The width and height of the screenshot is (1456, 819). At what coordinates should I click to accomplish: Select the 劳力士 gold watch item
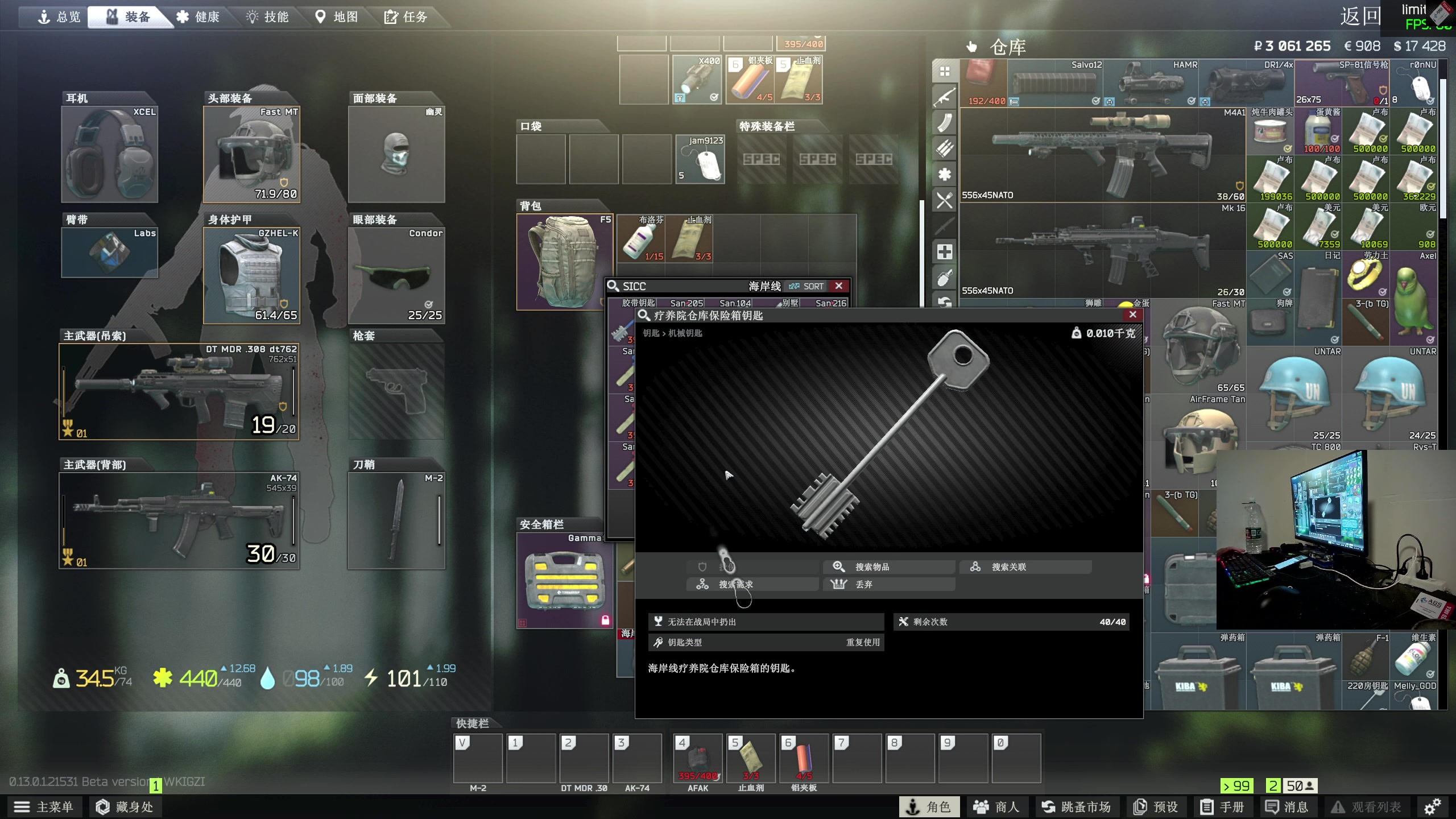pos(1366,274)
